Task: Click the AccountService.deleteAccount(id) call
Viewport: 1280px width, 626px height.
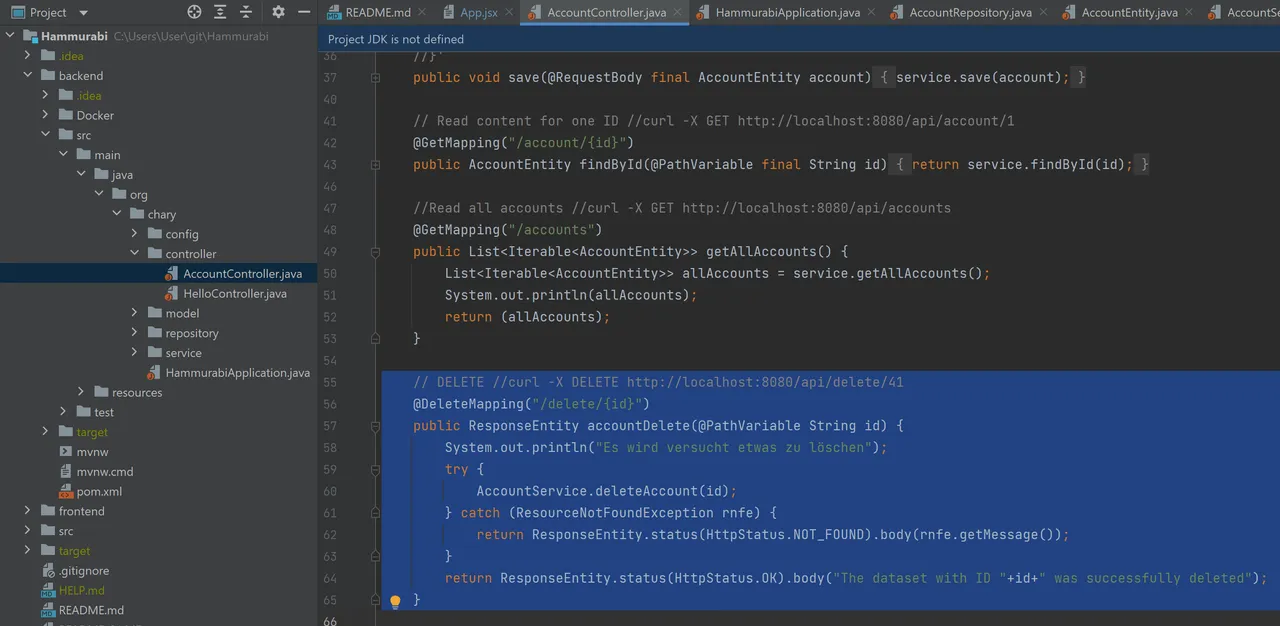Action: tap(607, 491)
